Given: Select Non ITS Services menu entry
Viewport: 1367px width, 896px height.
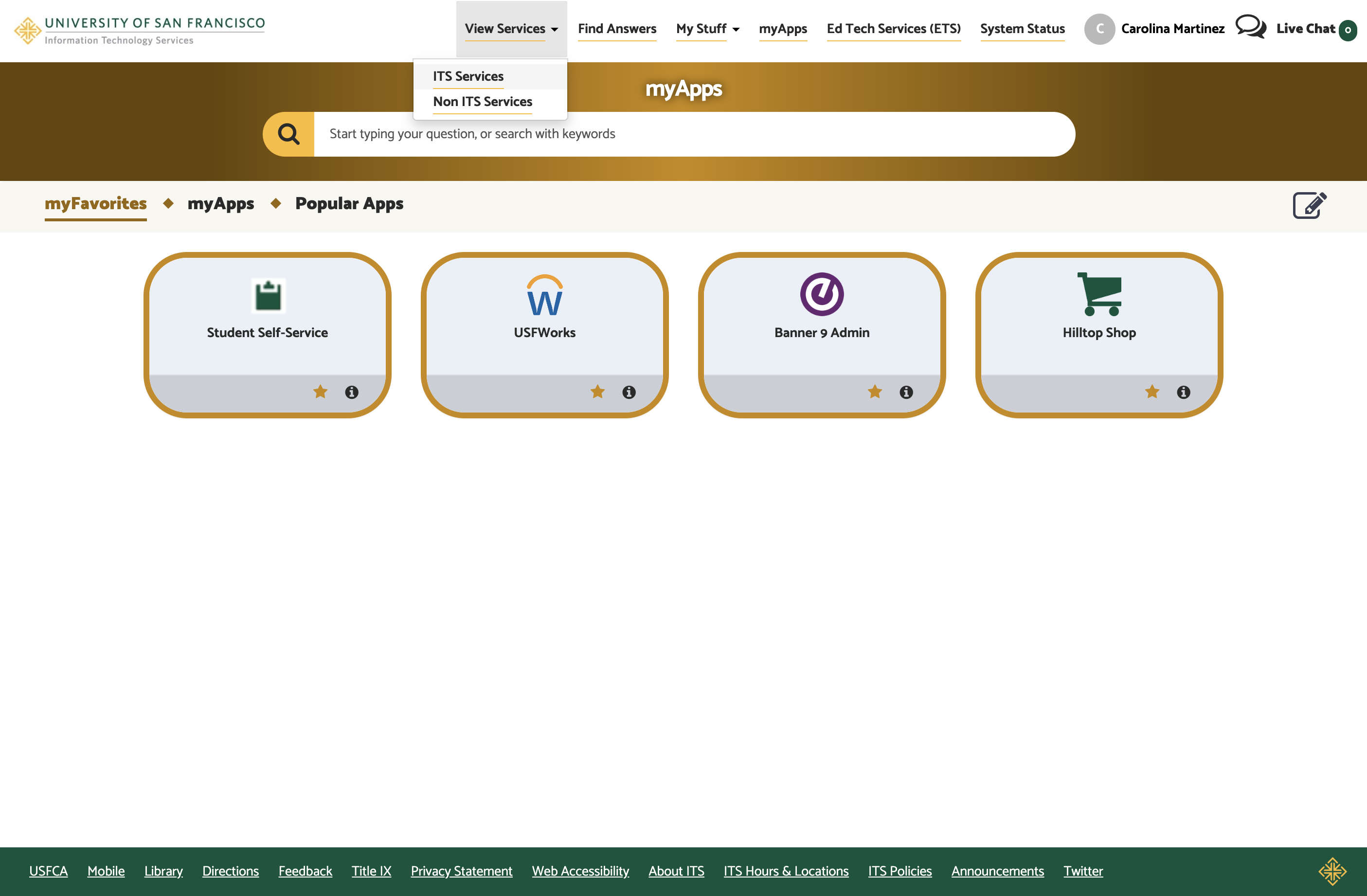Looking at the screenshot, I should point(483,102).
